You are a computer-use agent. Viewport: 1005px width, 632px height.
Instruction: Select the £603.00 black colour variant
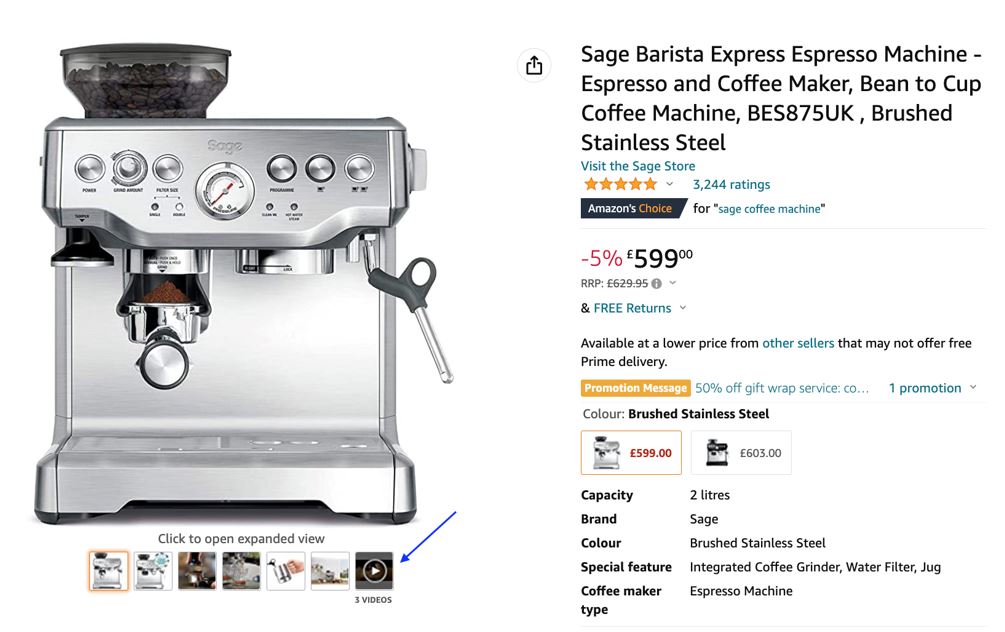[741, 453]
